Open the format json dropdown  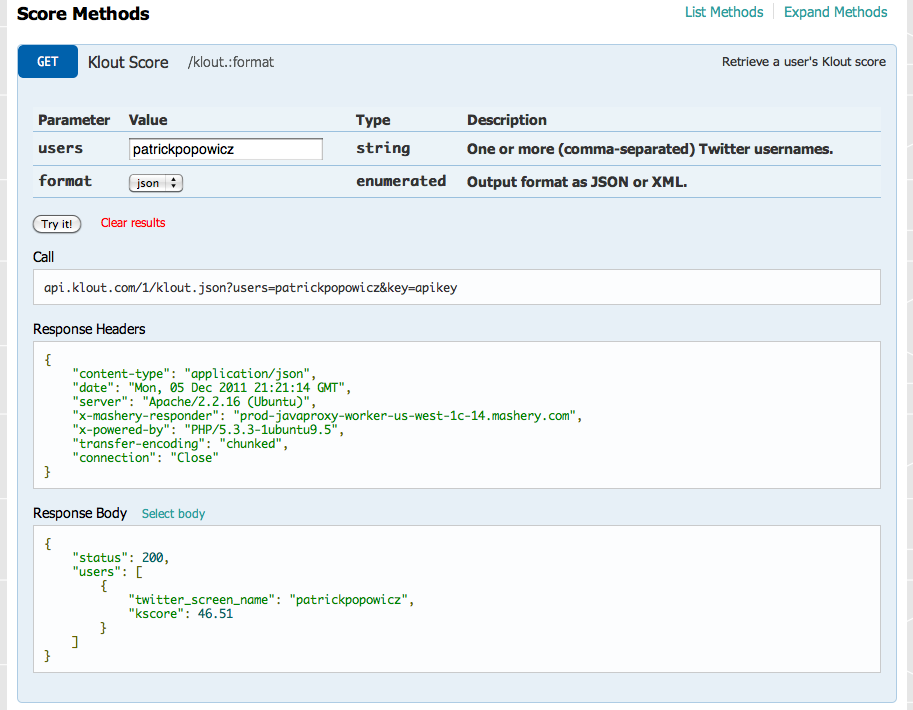click(x=155, y=183)
